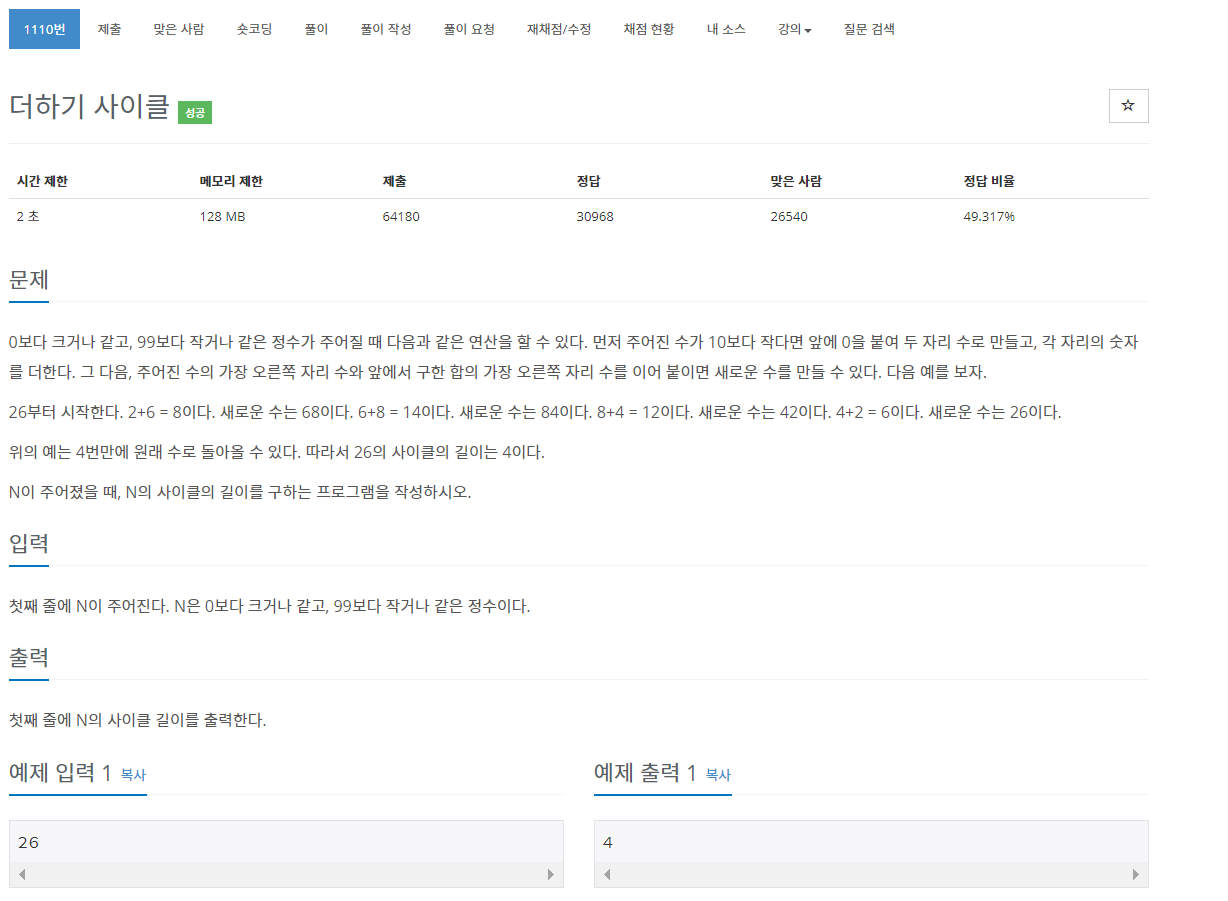The image size is (1228, 901).
Task: Open the 맞은 사람 tab
Action: [179, 29]
